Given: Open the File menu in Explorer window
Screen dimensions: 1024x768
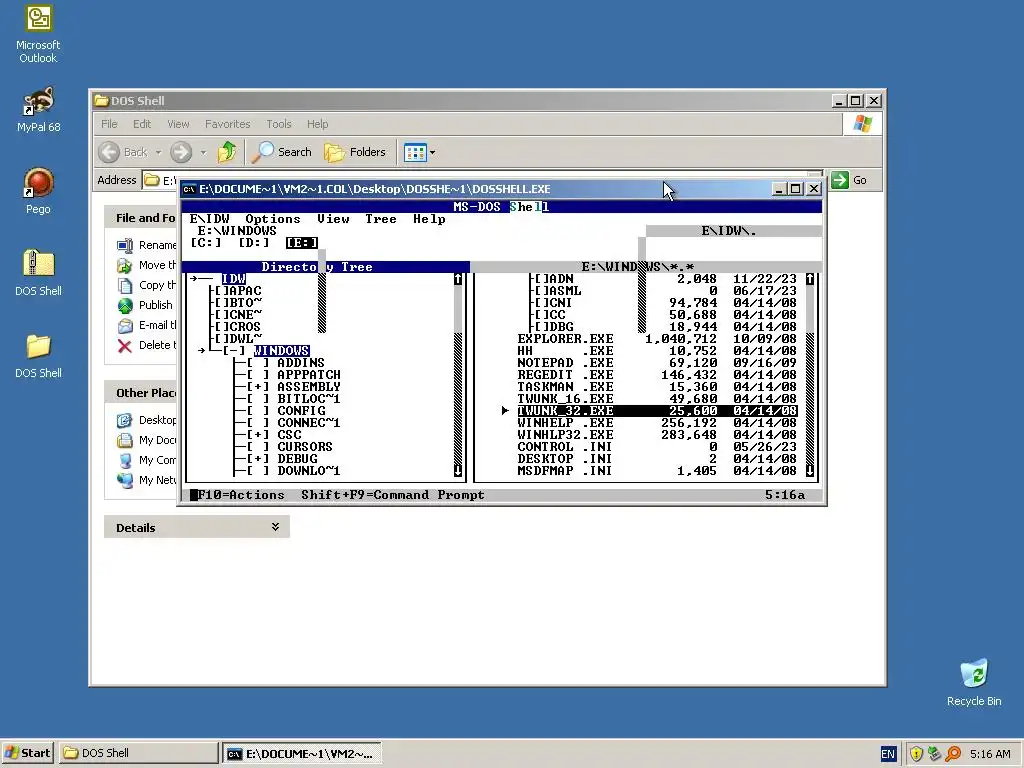Looking at the screenshot, I should [109, 124].
